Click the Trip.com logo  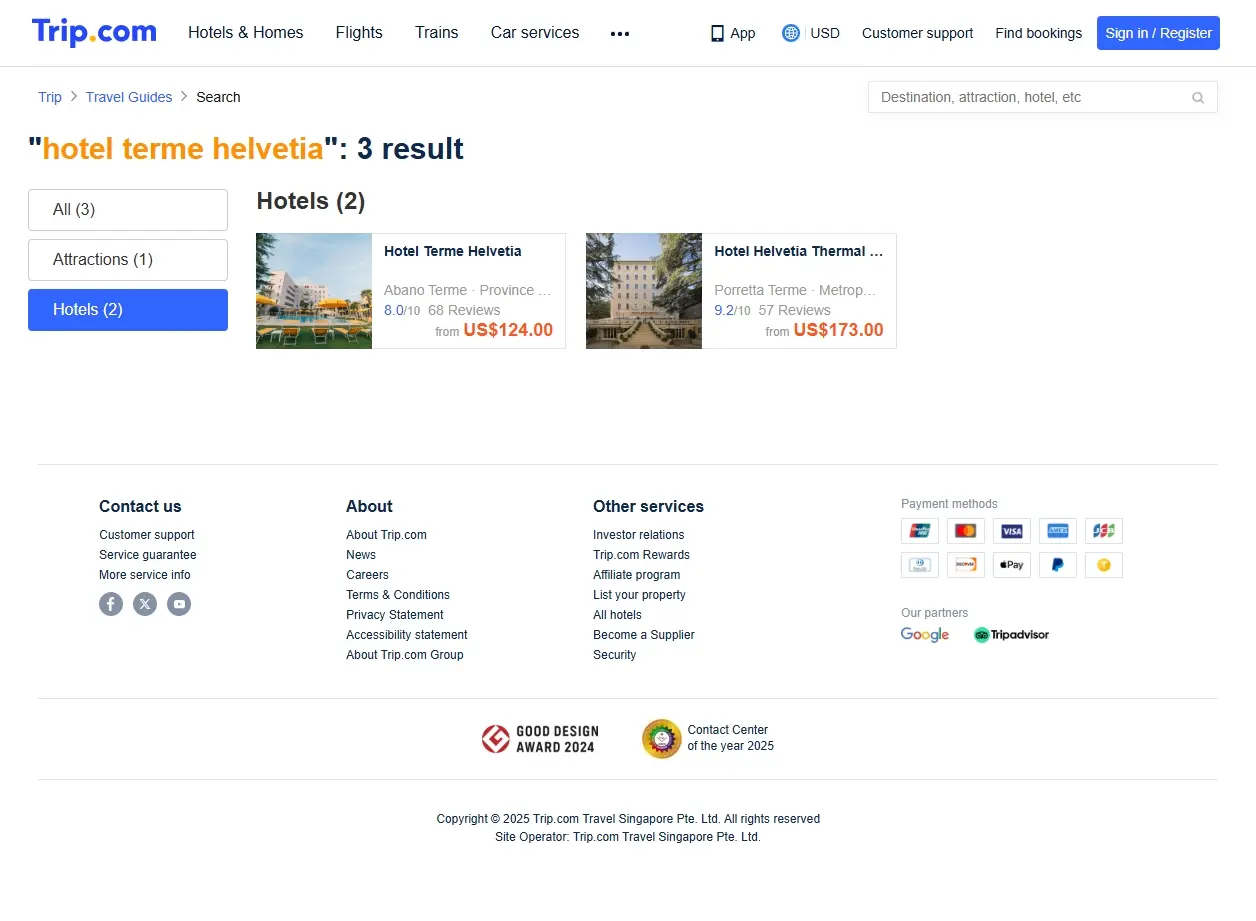94,32
